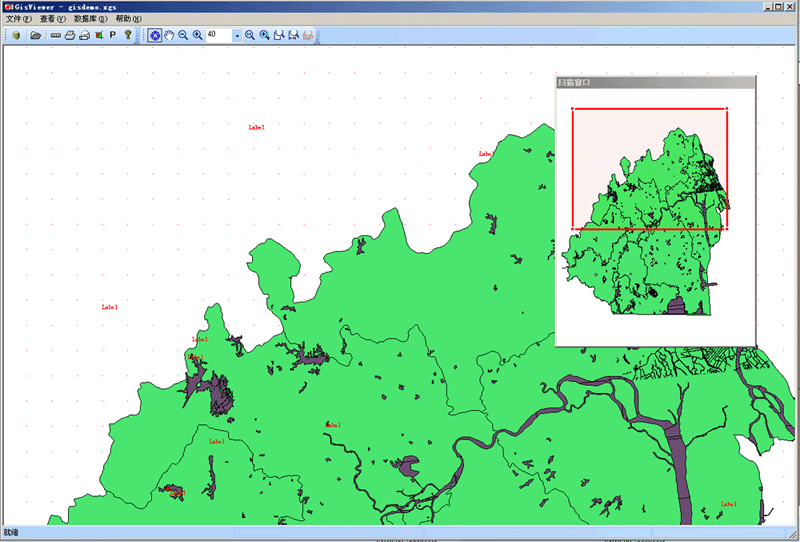This screenshot has height=542, width=800.
Task: Click the zoom out magnifier beside hand tool
Action: coord(183,35)
